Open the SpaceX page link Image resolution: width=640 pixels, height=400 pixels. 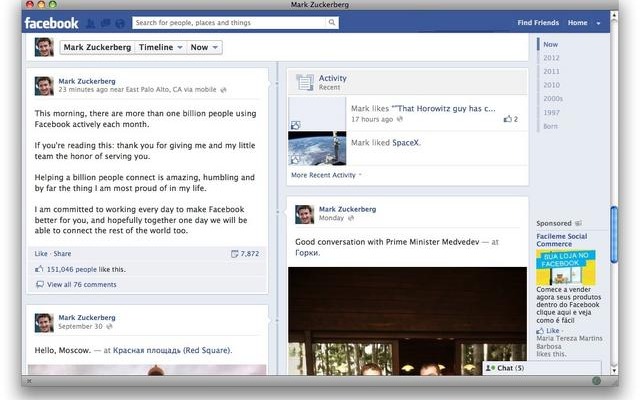click(x=405, y=142)
